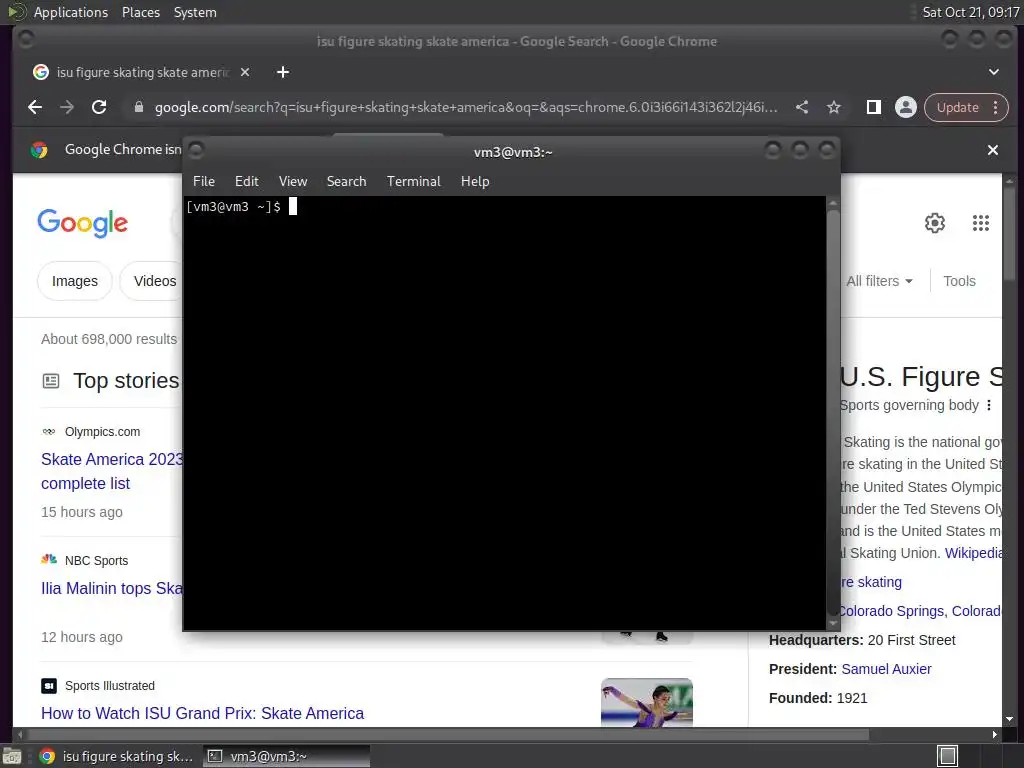
Task: Open the Google apps grid
Action: (x=980, y=223)
